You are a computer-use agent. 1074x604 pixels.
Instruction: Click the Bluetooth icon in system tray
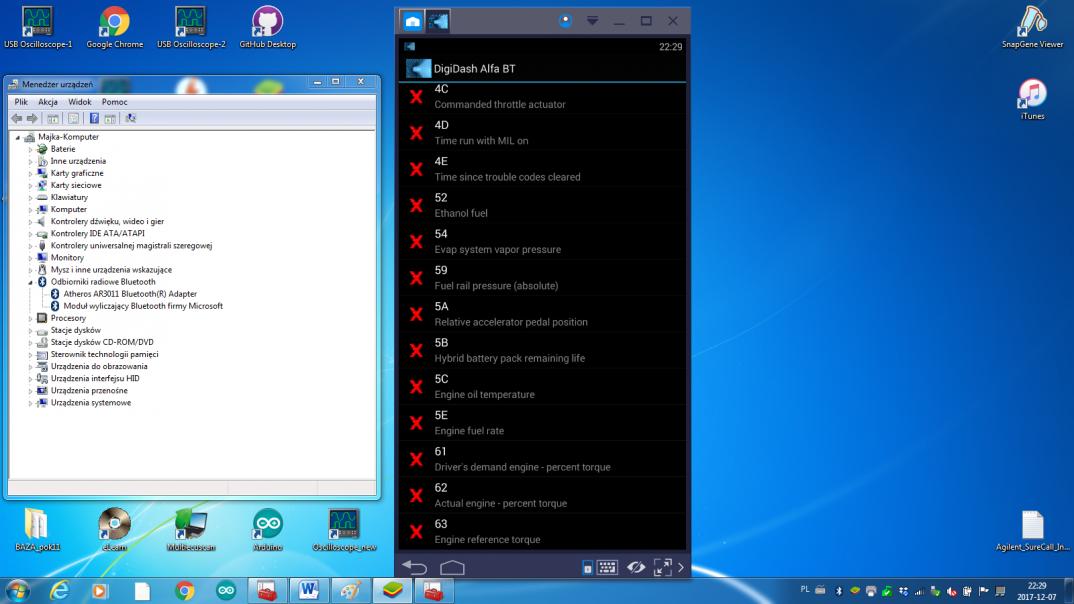click(840, 591)
